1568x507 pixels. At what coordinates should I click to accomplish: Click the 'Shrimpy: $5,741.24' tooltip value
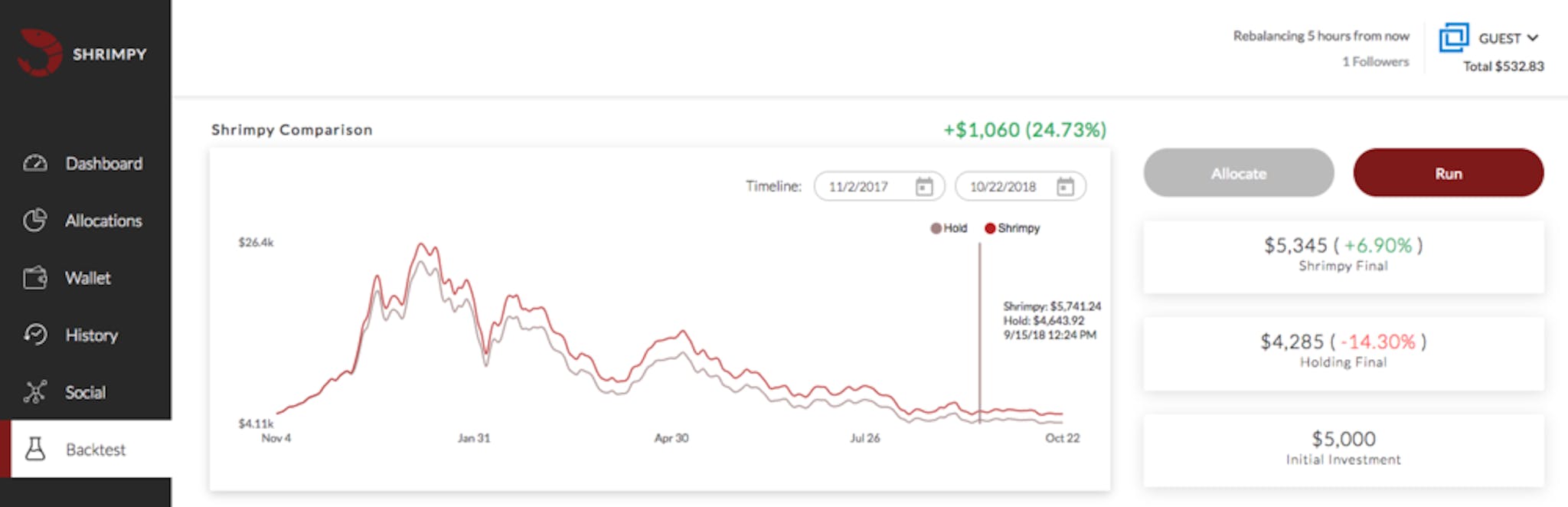(1052, 306)
